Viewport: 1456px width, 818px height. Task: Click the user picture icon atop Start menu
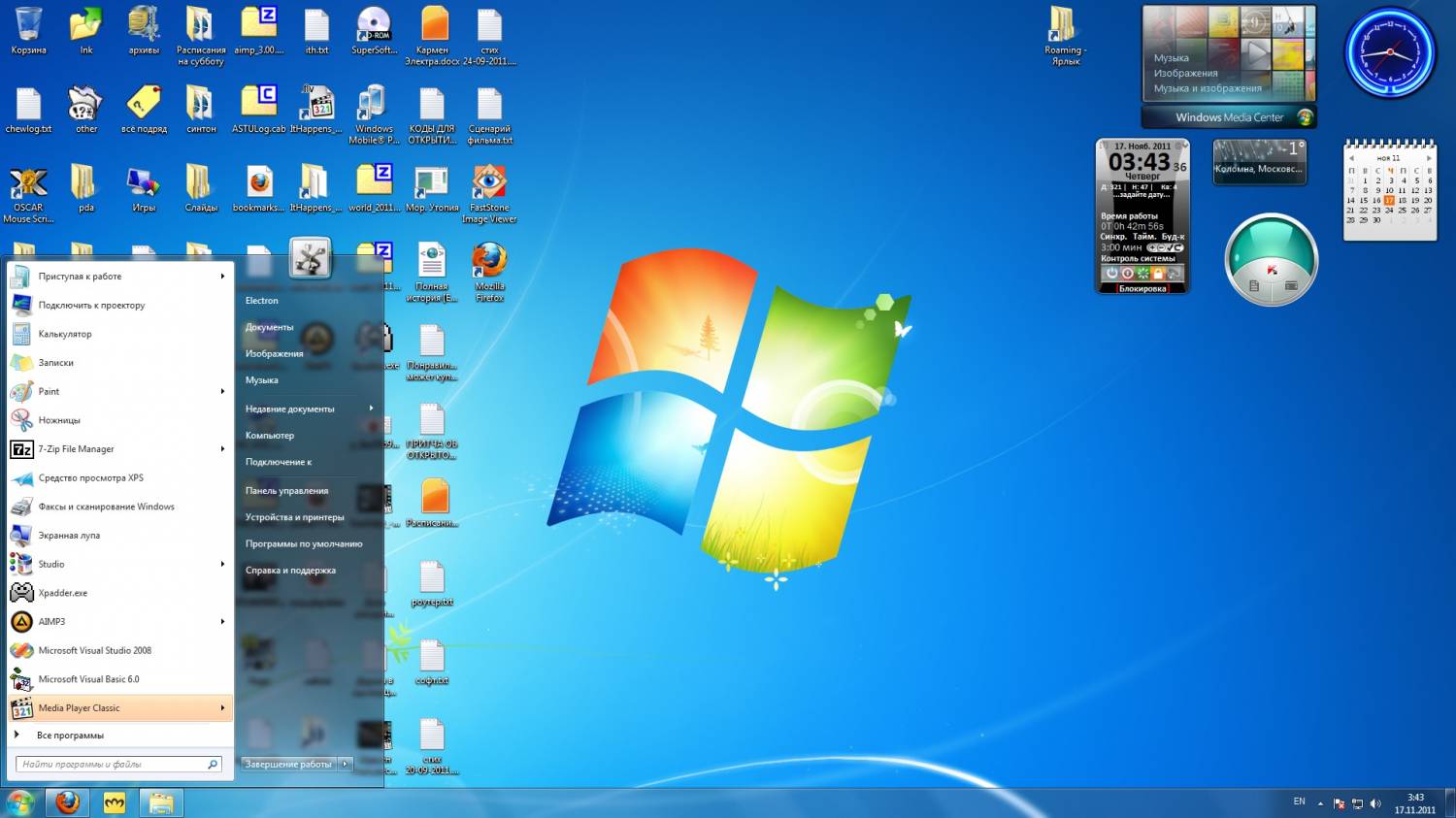coord(311,258)
